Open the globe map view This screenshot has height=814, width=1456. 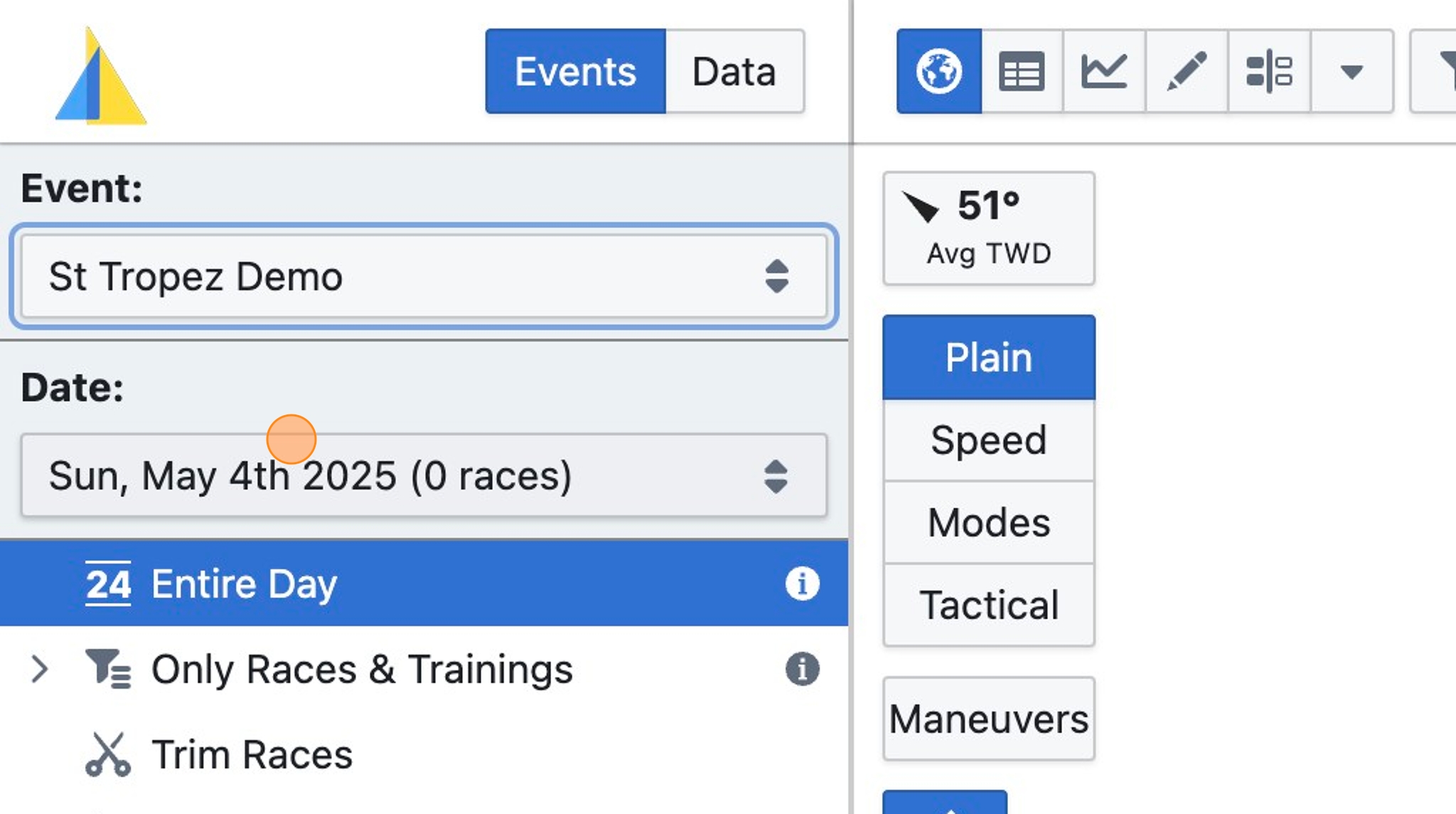coord(939,71)
